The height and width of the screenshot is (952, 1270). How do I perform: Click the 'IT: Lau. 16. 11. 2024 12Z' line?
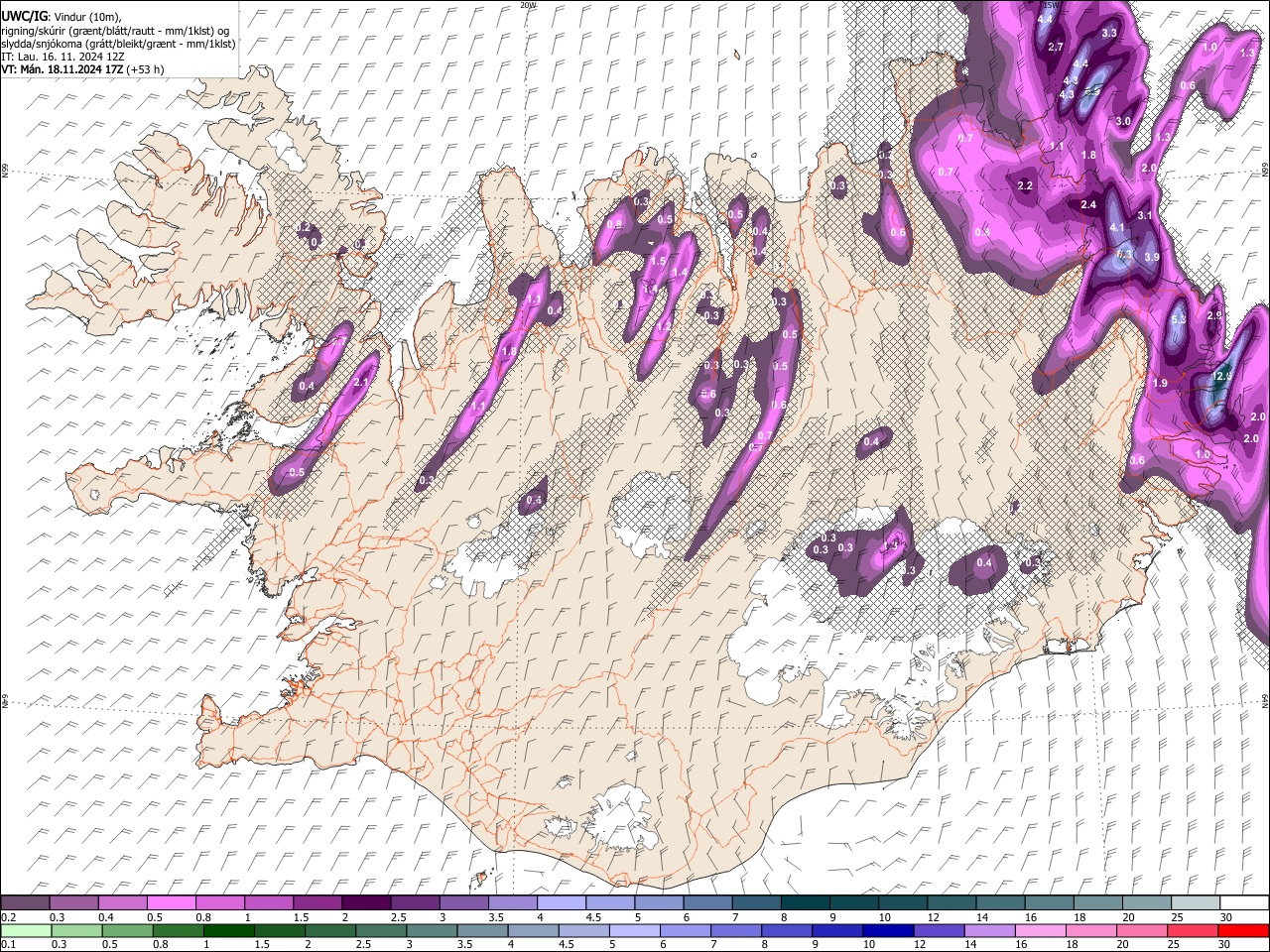tap(61, 57)
